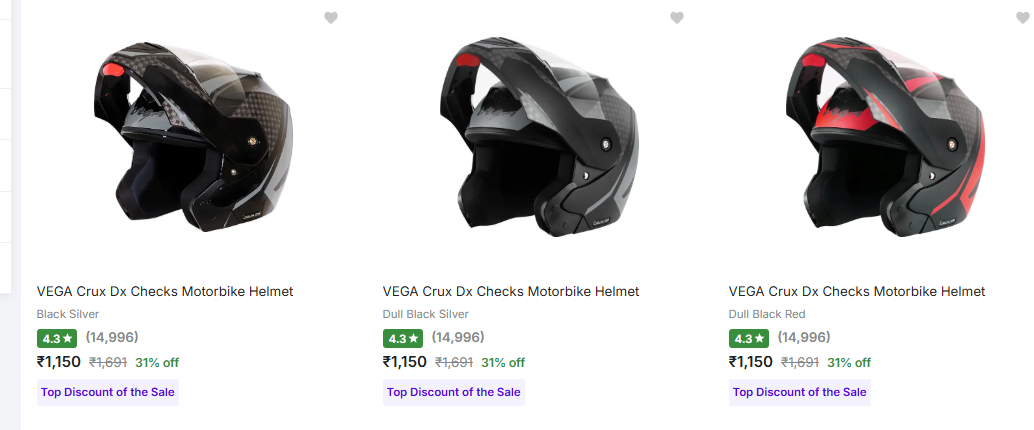This screenshot has height=430, width=1034.
Task: Open VEGA Crux Dx title above Black Silver
Action: tap(165, 292)
